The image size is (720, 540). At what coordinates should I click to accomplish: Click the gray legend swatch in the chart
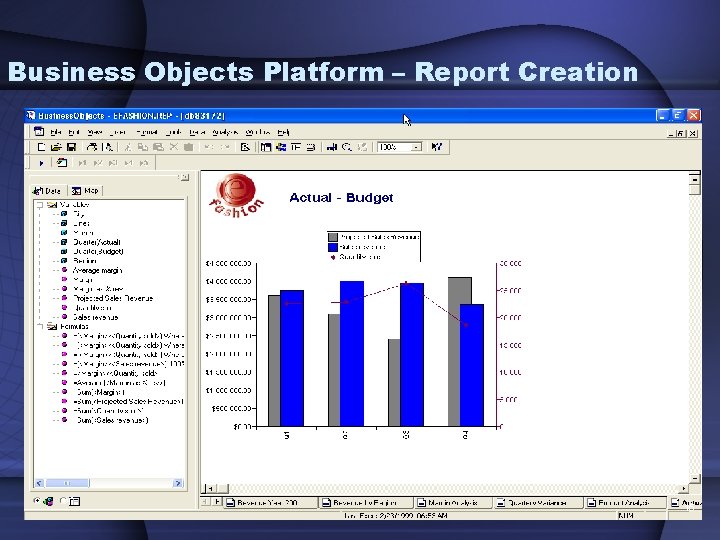(x=333, y=237)
